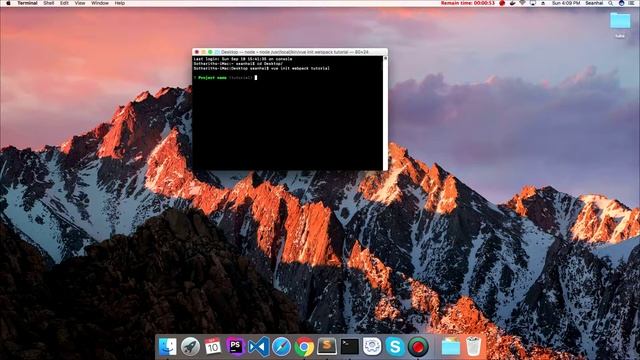Viewport: 640px width, 360px height.
Task: Open the folder stack in Dock
Action: pos(451,347)
